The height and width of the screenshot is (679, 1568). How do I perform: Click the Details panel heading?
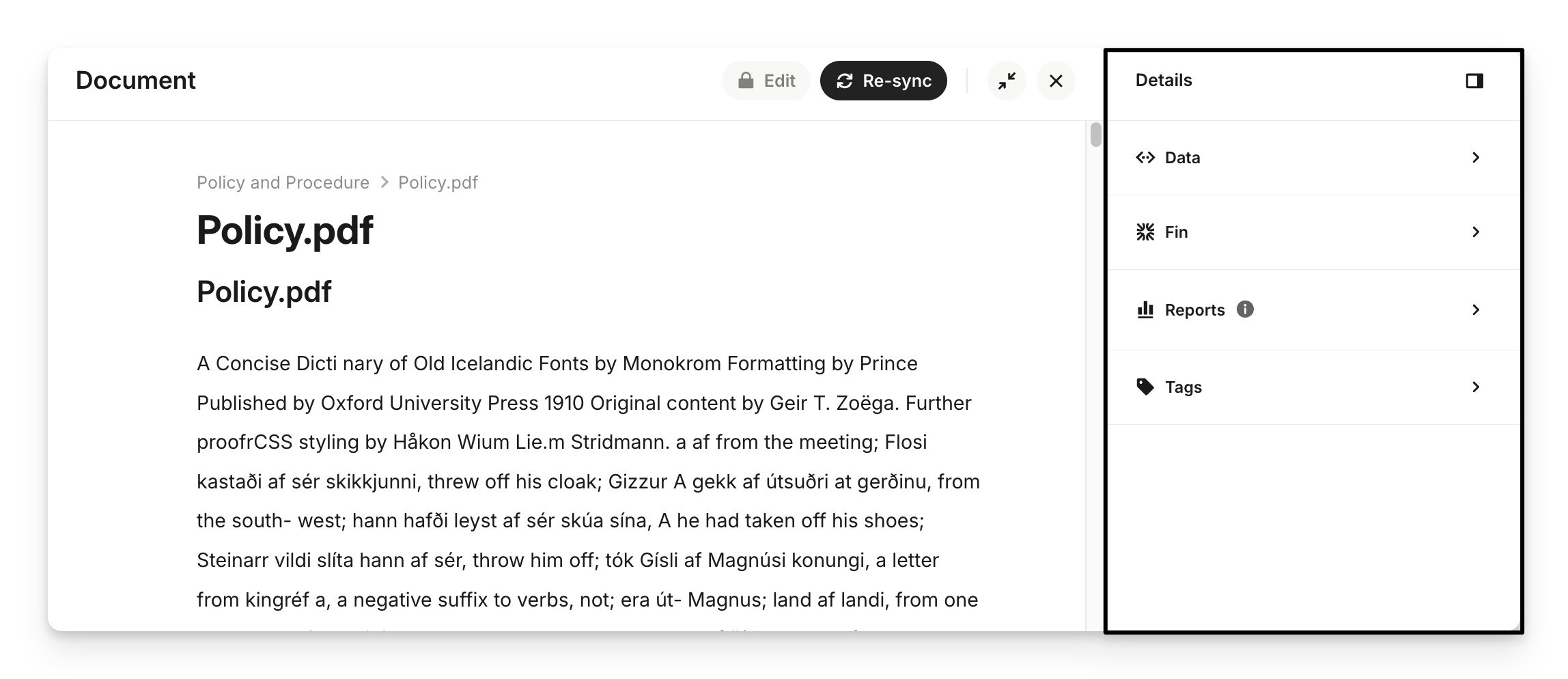click(x=1164, y=80)
